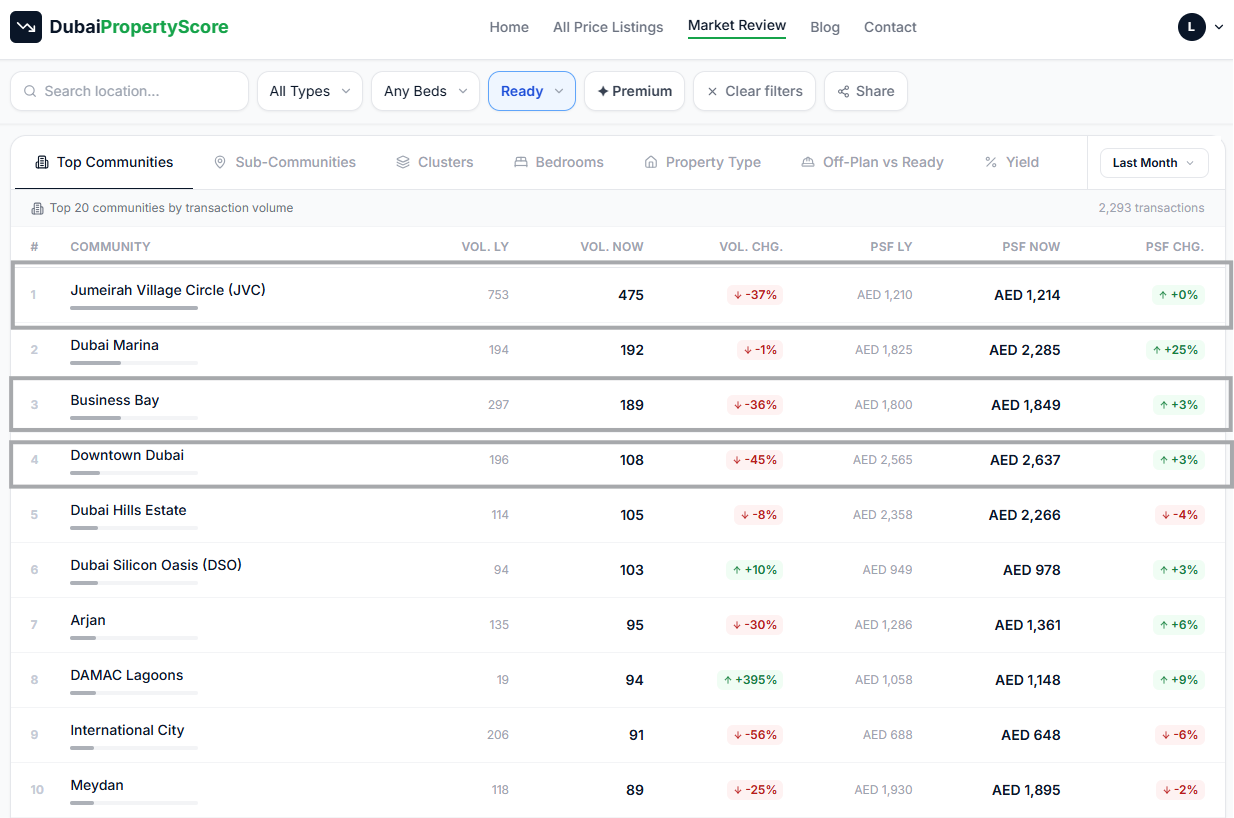This screenshot has height=818, width=1234.
Task: Click the DubaiPropertyScore logo icon
Action: click(x=26, y=27)
